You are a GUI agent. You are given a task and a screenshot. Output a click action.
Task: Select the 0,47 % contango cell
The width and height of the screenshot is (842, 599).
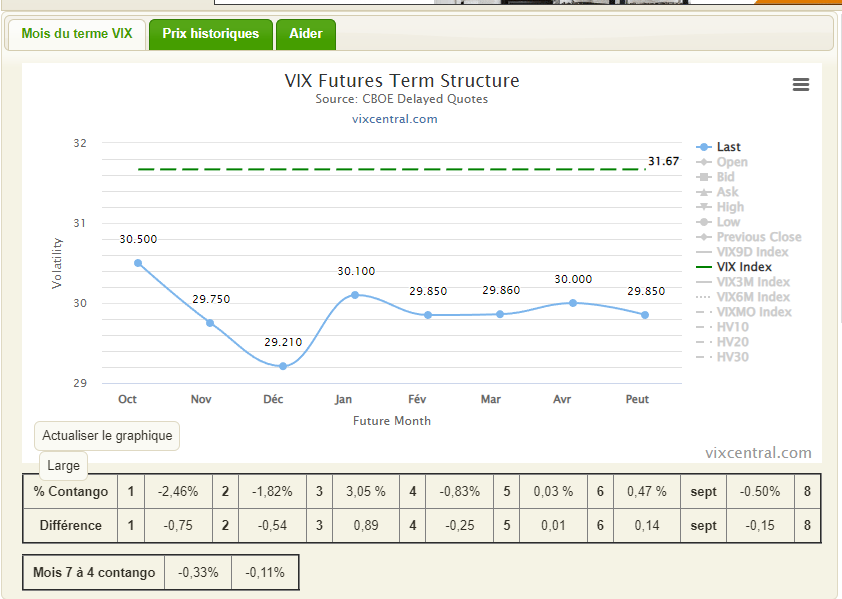tap(647, 492)
